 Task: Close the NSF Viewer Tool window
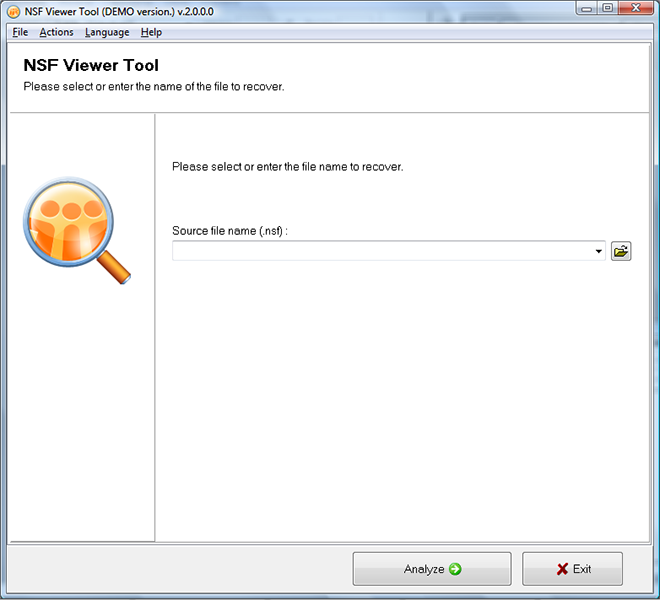pos(636,8)
